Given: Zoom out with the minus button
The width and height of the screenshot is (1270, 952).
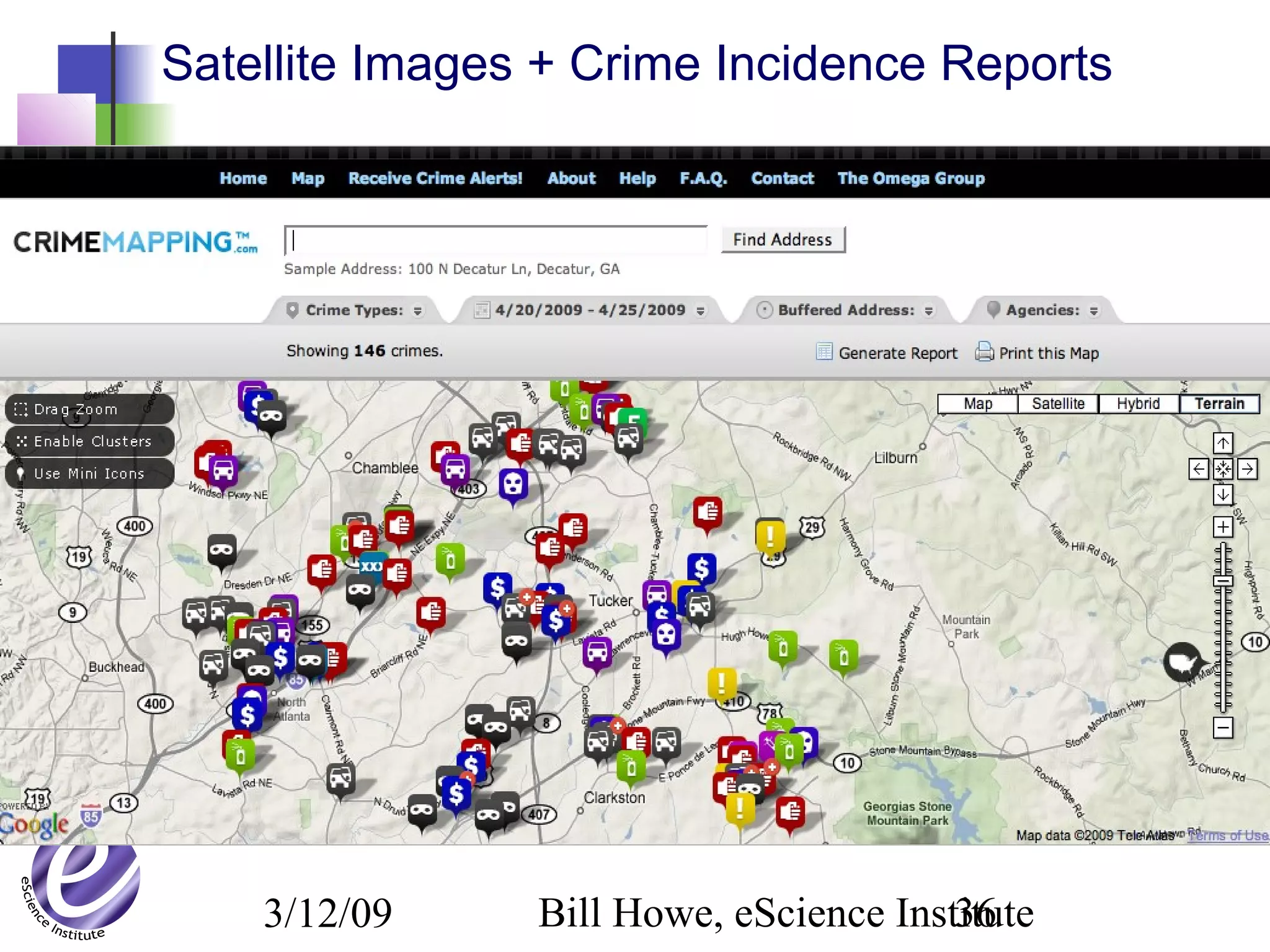Looking at the screenshot, I should 1223,728.
